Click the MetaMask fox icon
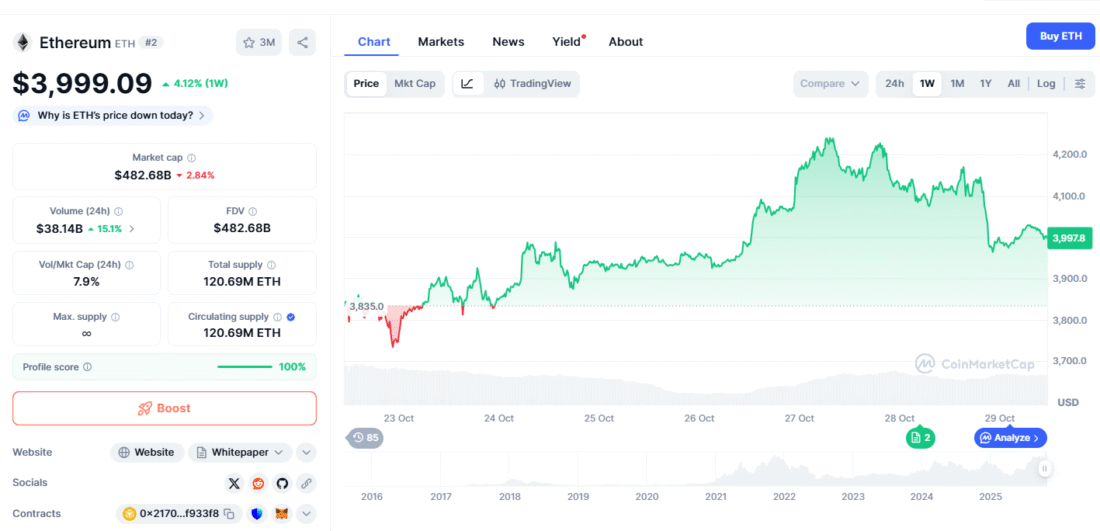This screenshot has height=531, width=1100. click(281, 514)
